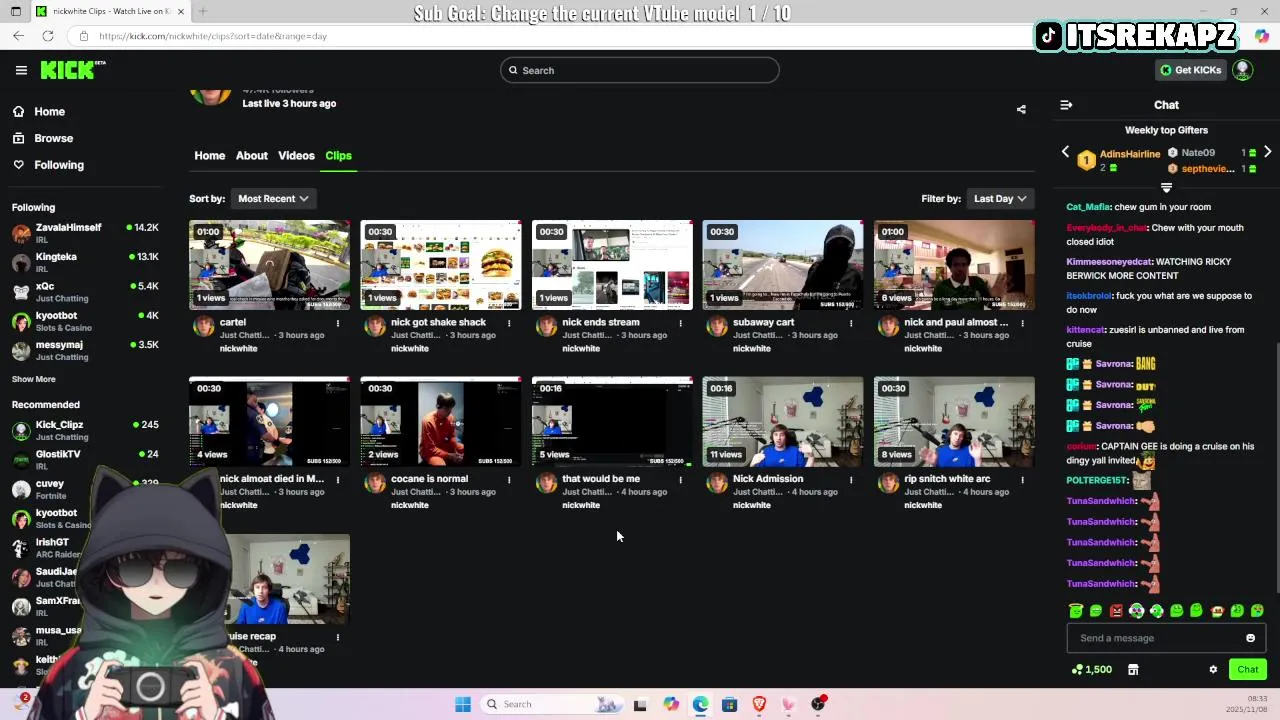Switch to the channel Home tab

point(210,156)
